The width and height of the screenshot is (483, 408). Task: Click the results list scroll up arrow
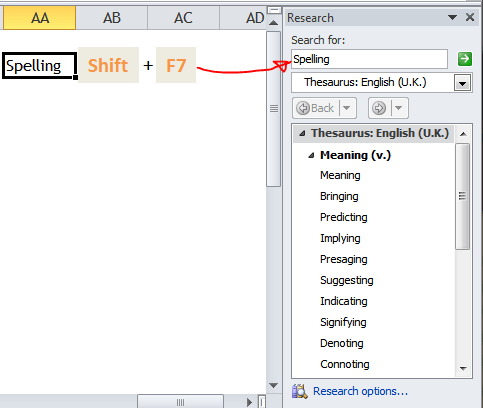point(463,134)
